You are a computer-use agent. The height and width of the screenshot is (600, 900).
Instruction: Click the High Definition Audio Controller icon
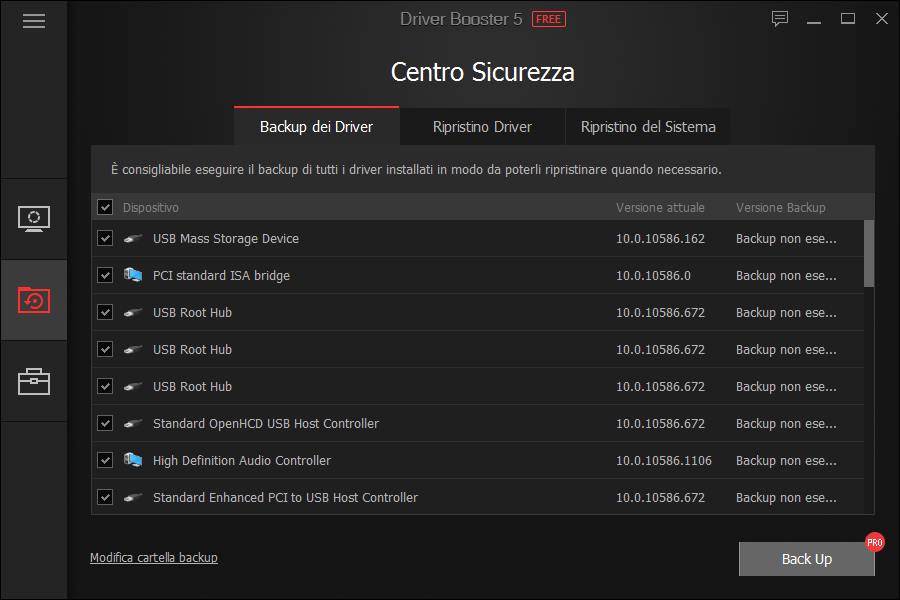tap(133, 460)
